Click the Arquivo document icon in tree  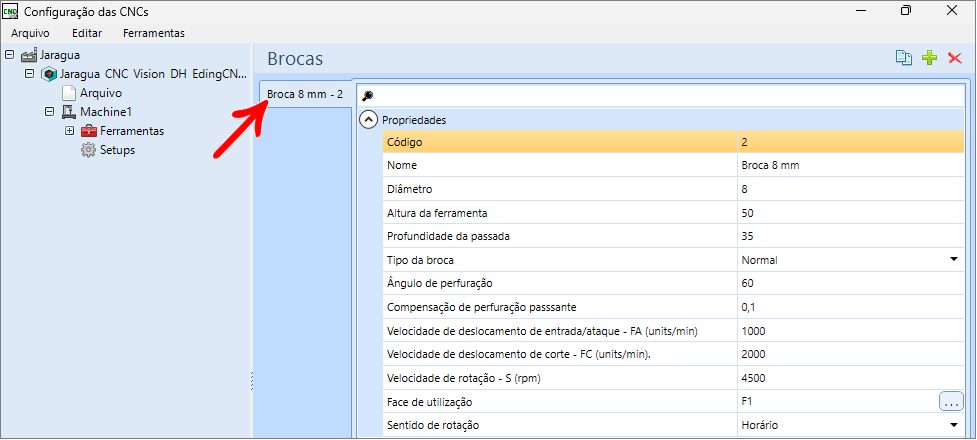pyautogui.click(x=69, y=93)
